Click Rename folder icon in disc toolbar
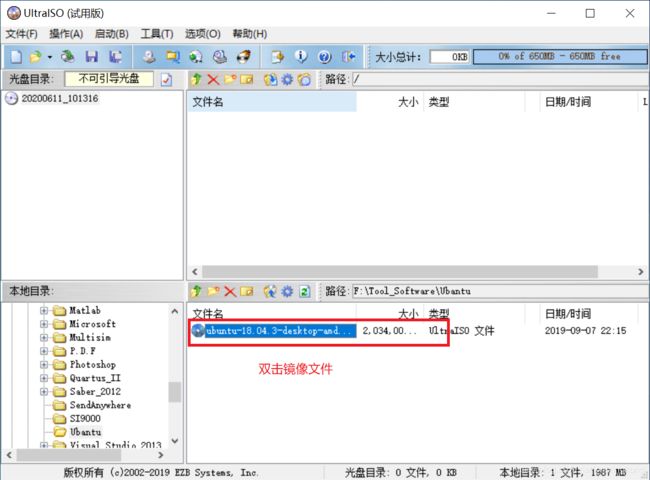Image resolution: width=650 pixels, height=480 pixels. pos(247,79)
